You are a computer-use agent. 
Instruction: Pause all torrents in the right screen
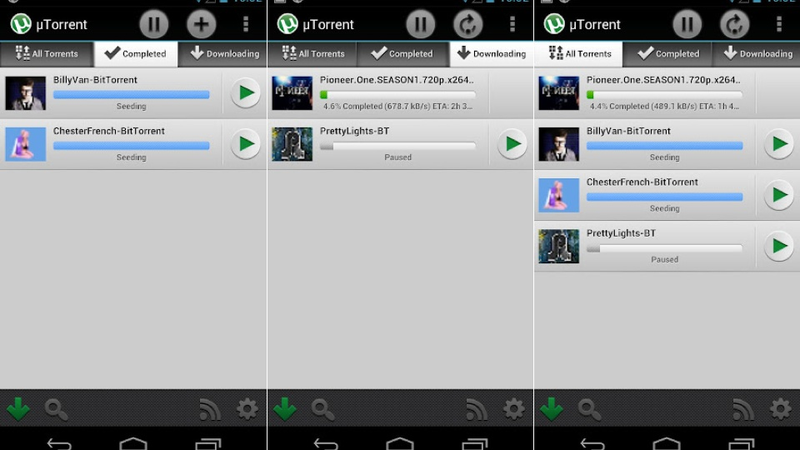tap(687, 24)
